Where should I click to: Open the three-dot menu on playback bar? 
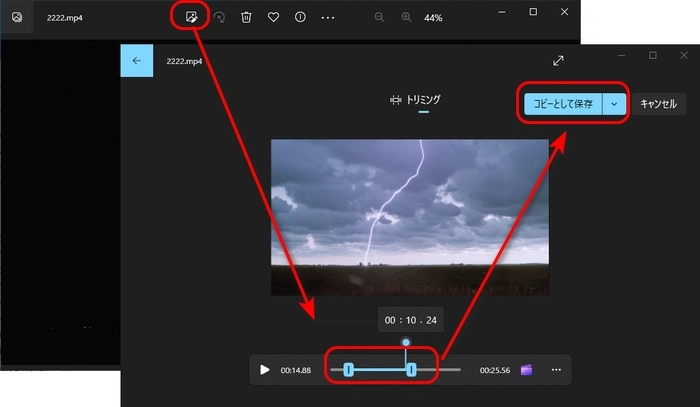(x=556, y=370)
